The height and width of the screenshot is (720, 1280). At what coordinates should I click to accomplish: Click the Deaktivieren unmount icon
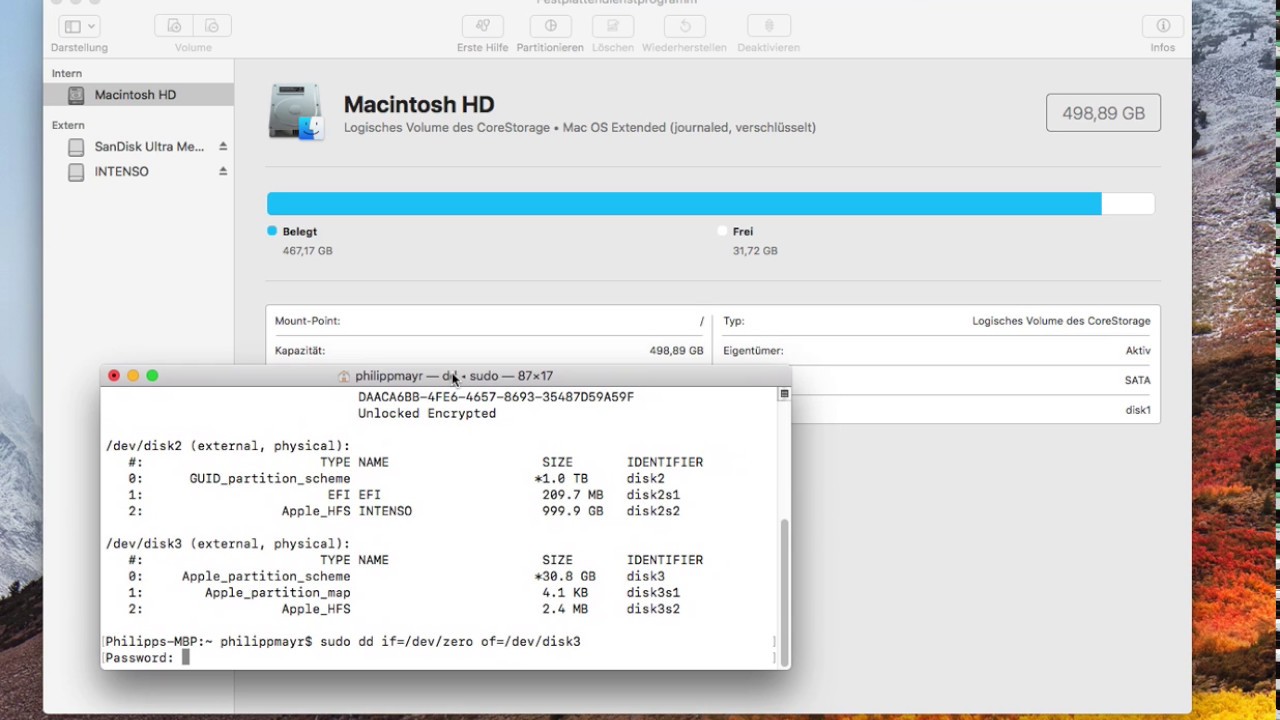769,26
